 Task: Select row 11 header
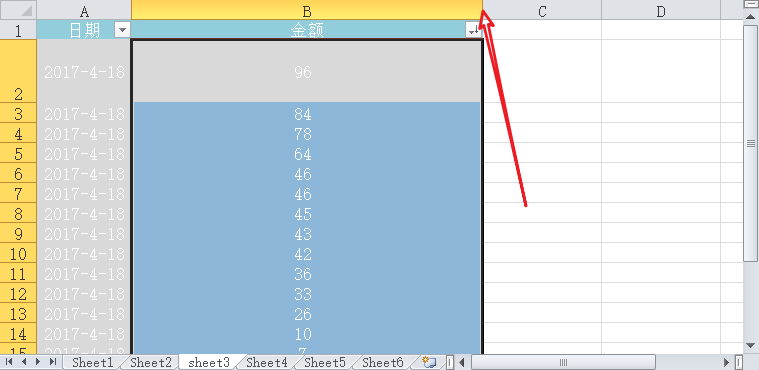pyautogui.click(x=18, y=273)
